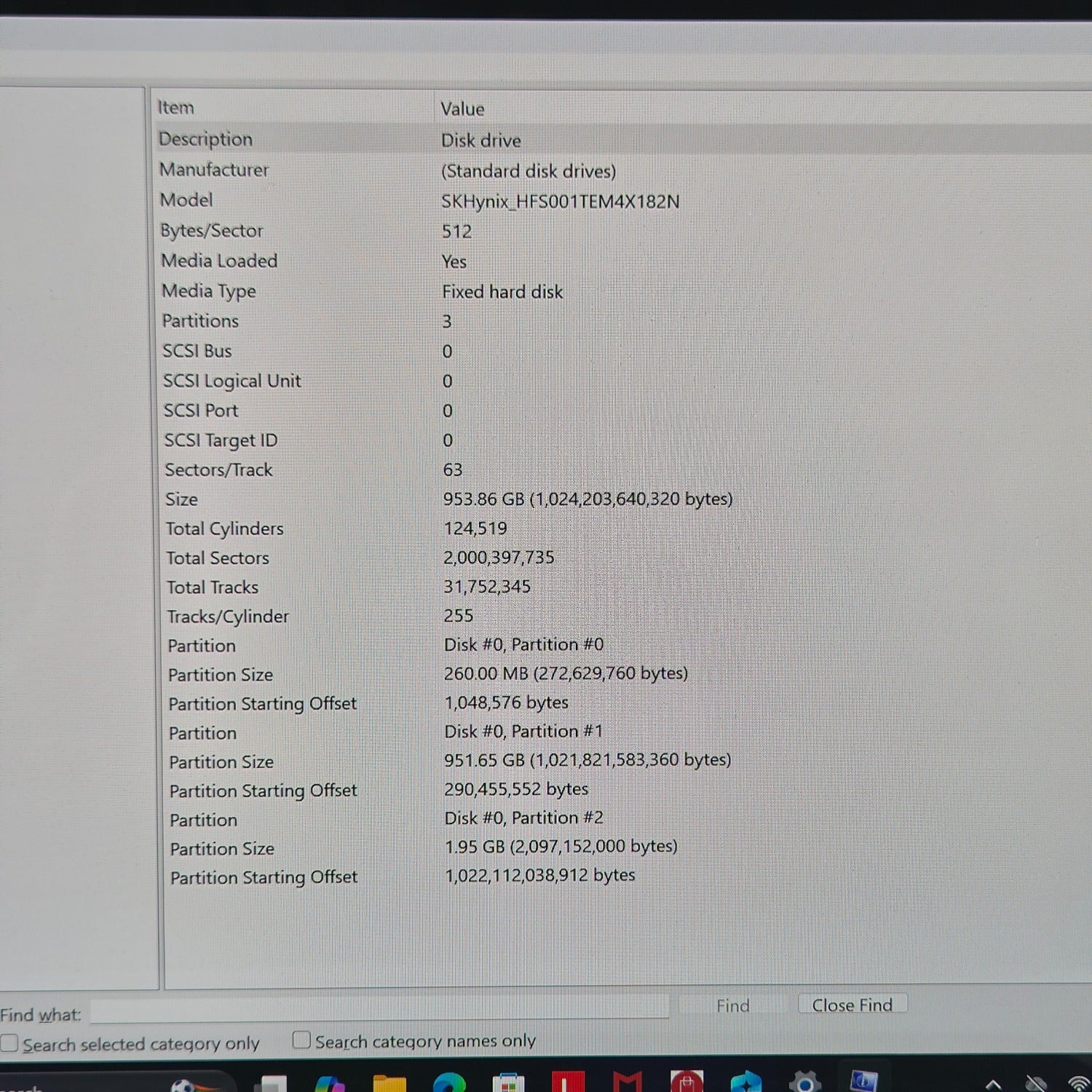Open File Explorer from the taskbar
Screen dimensions: 1092x1092
tap(389, 1083)
